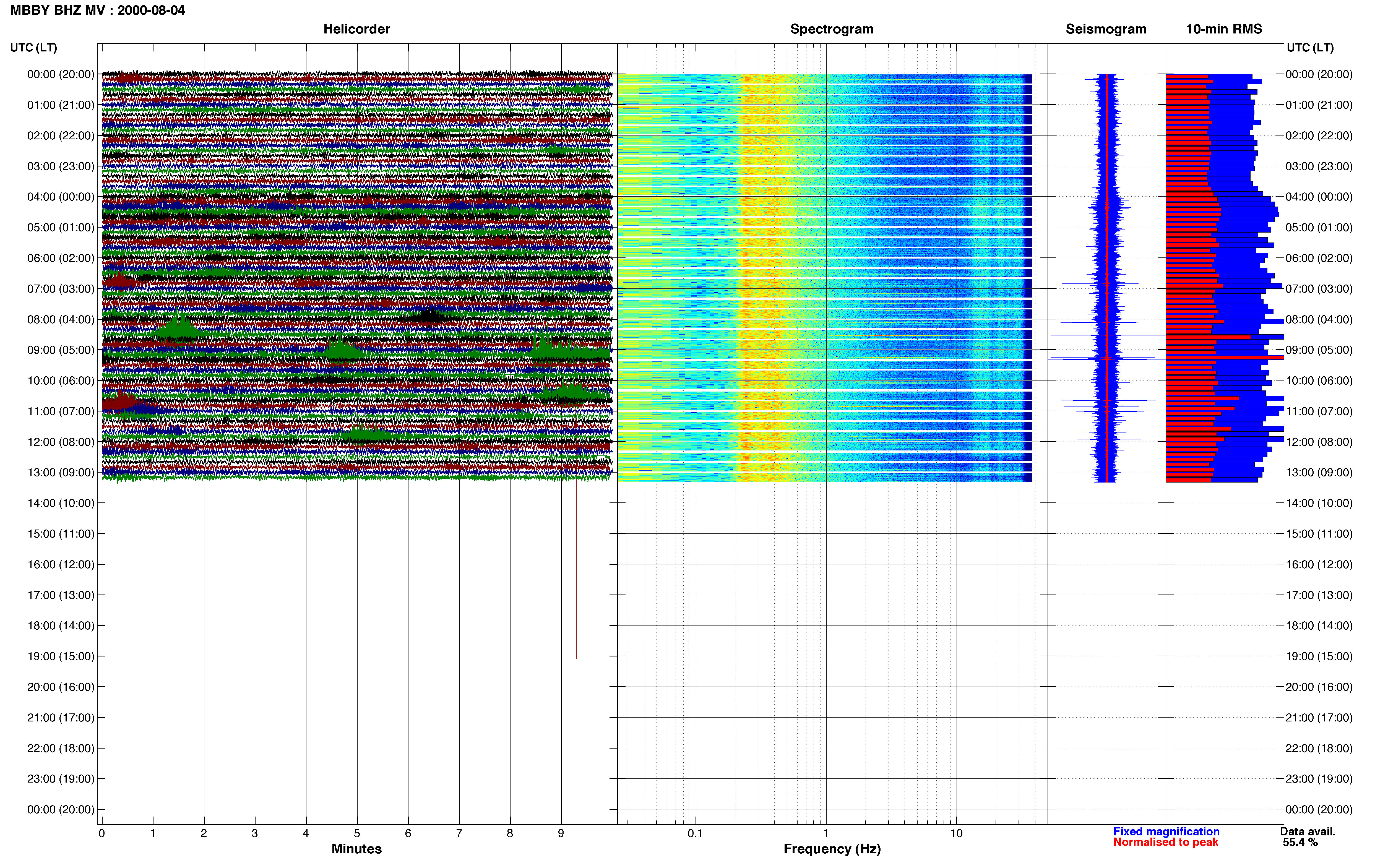Click left axis tick '13:00 (09:00)'
The width and height of the screenshot is (1388, 868).
click(61, 473)
